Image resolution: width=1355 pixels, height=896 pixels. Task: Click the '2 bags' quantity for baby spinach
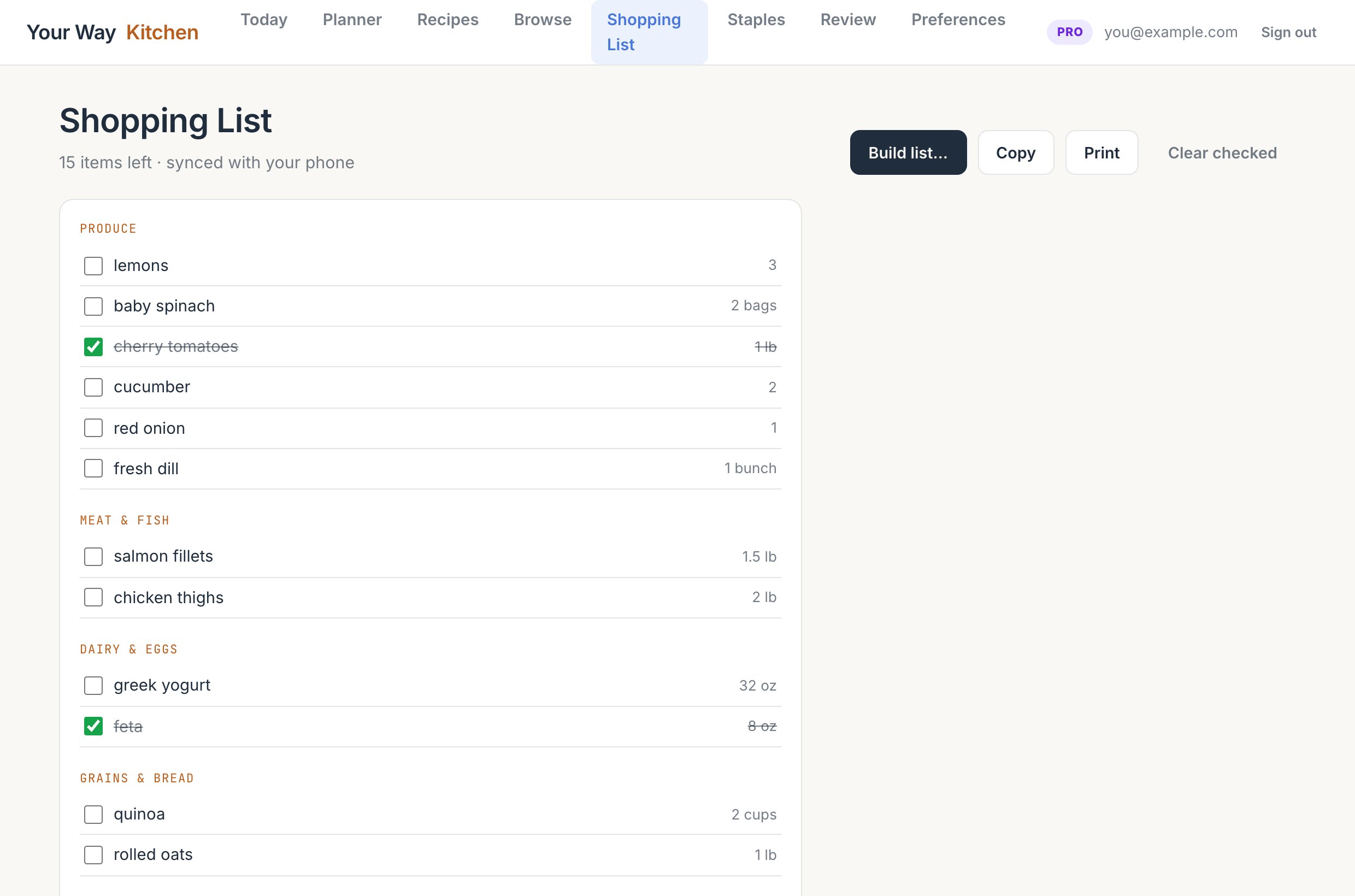[x=753, y=306]
